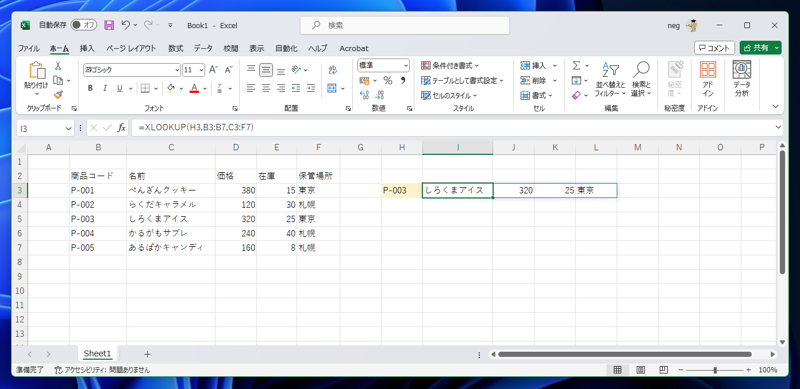Collapse the ribbon with chevron
800x389 pixels.
[x=776, y=106]
